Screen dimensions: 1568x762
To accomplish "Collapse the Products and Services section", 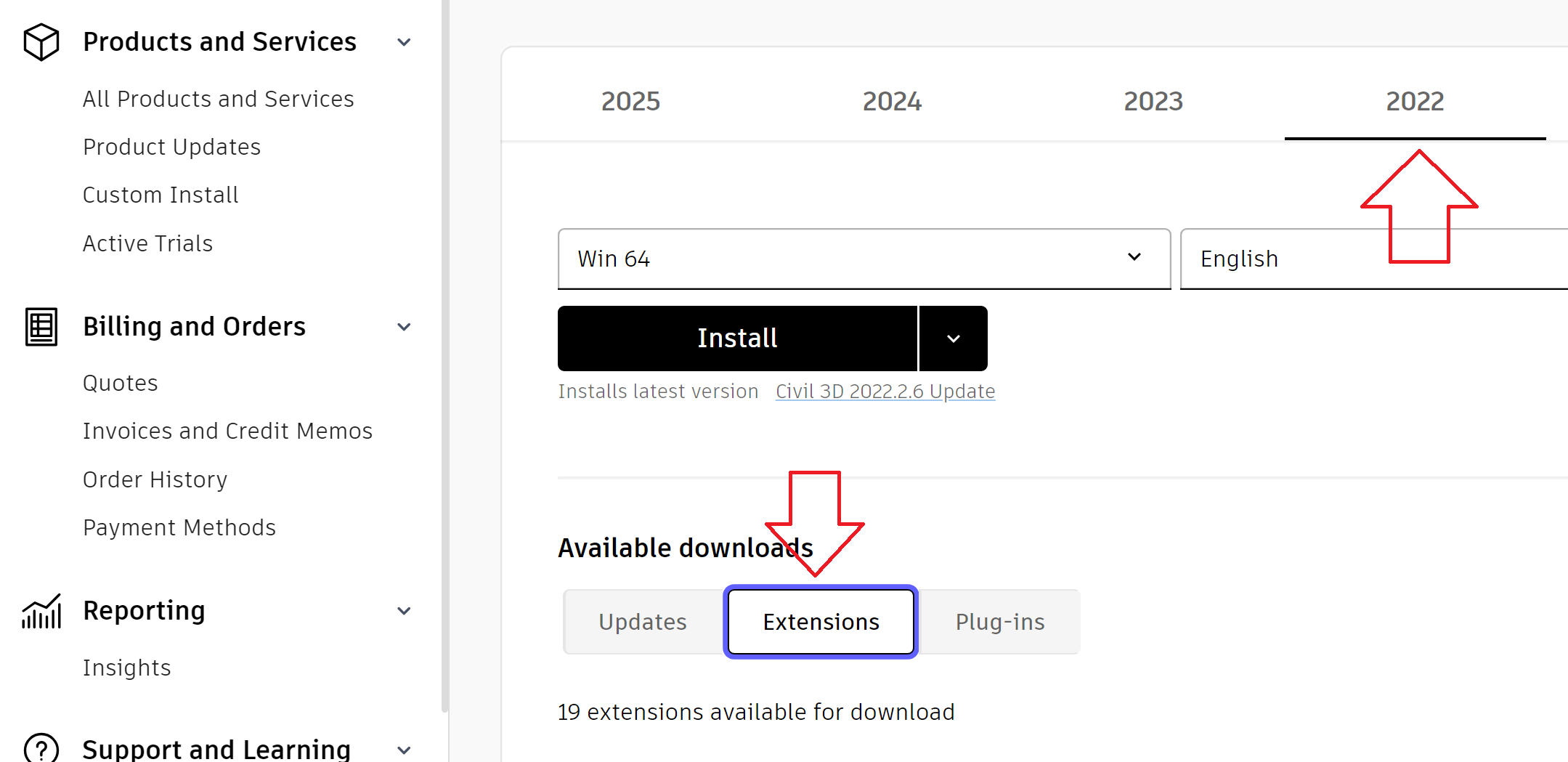I will click(404, 41).
